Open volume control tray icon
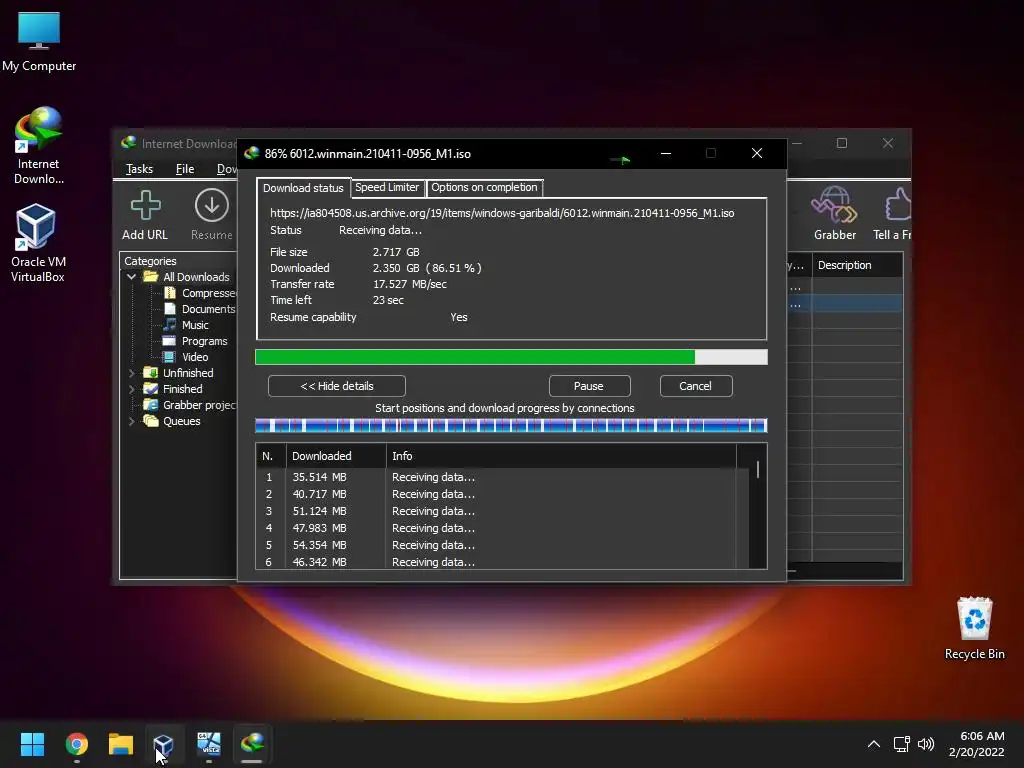1024x768 pixels. [926, 744]
